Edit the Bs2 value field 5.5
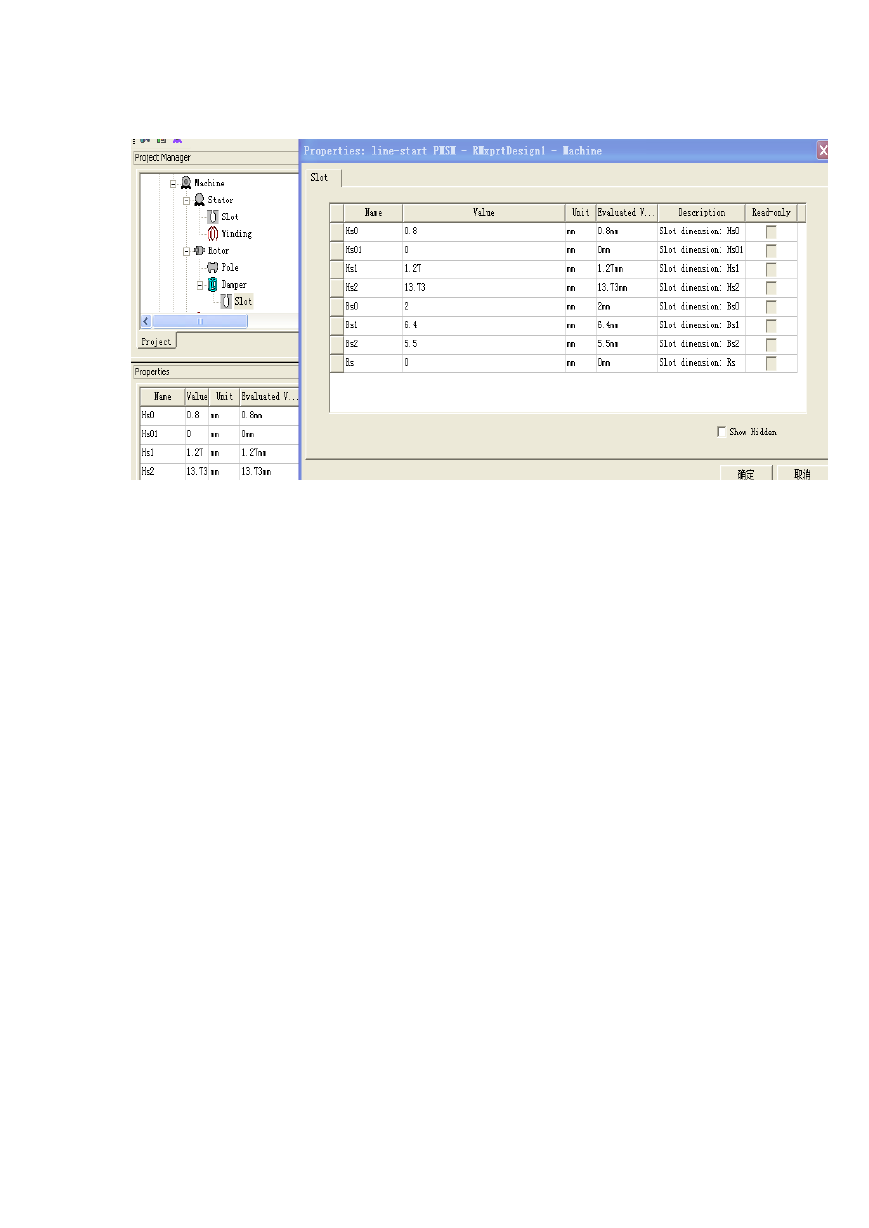The height and width of the screenshot is (1228, 869). [x=484, y=345]
